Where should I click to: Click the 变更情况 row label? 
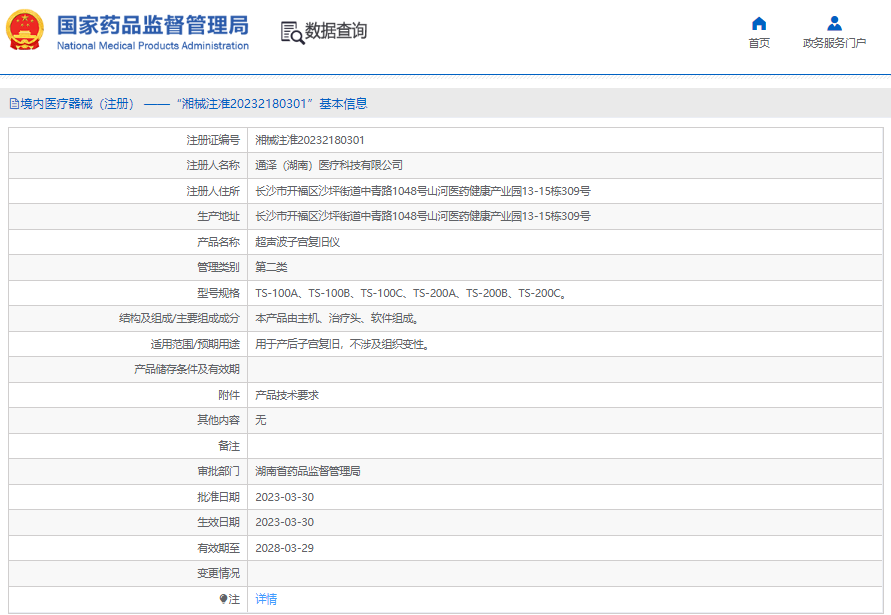(x=218, y=573)
